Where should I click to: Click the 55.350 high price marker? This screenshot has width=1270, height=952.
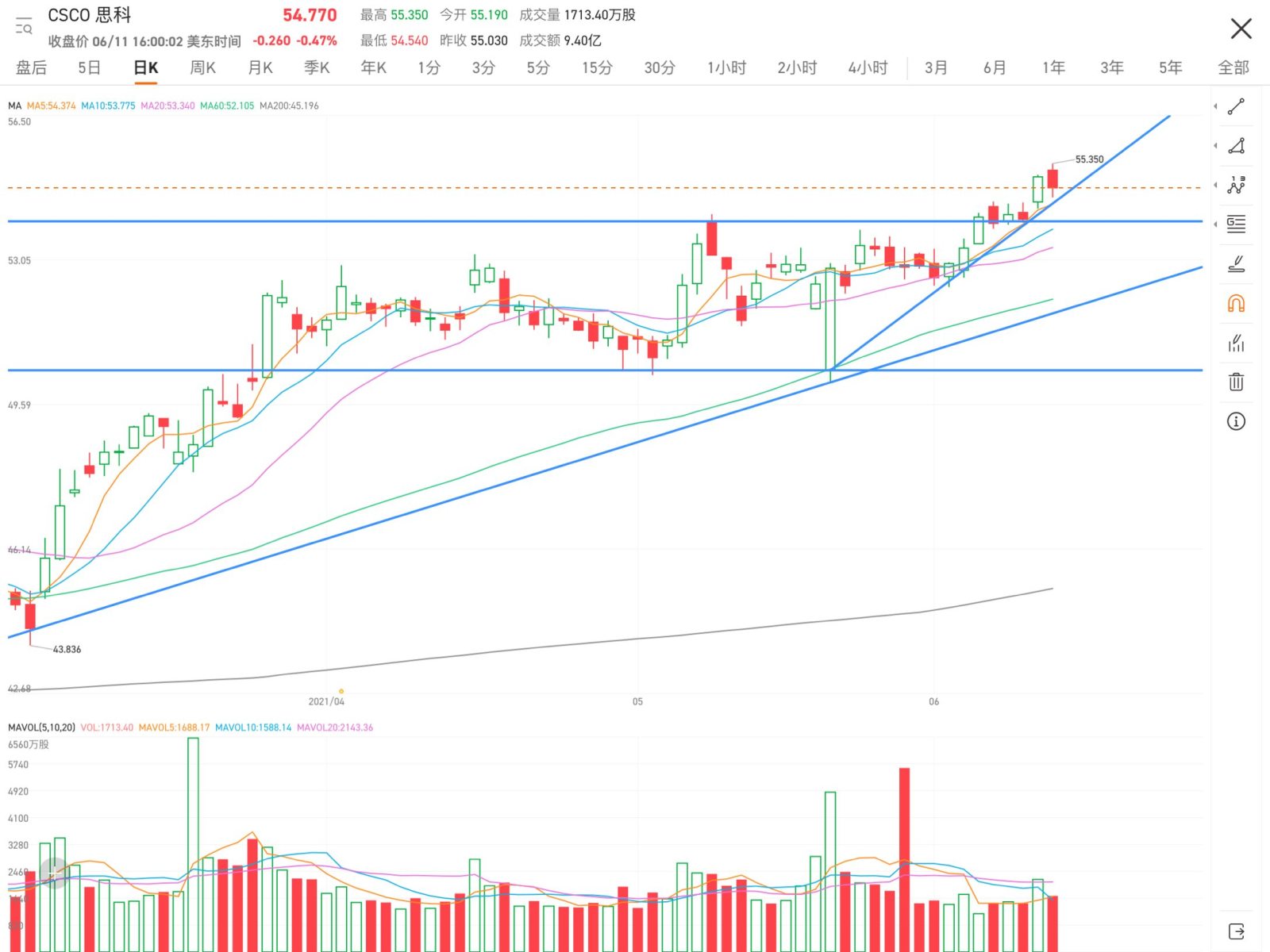1089,159
